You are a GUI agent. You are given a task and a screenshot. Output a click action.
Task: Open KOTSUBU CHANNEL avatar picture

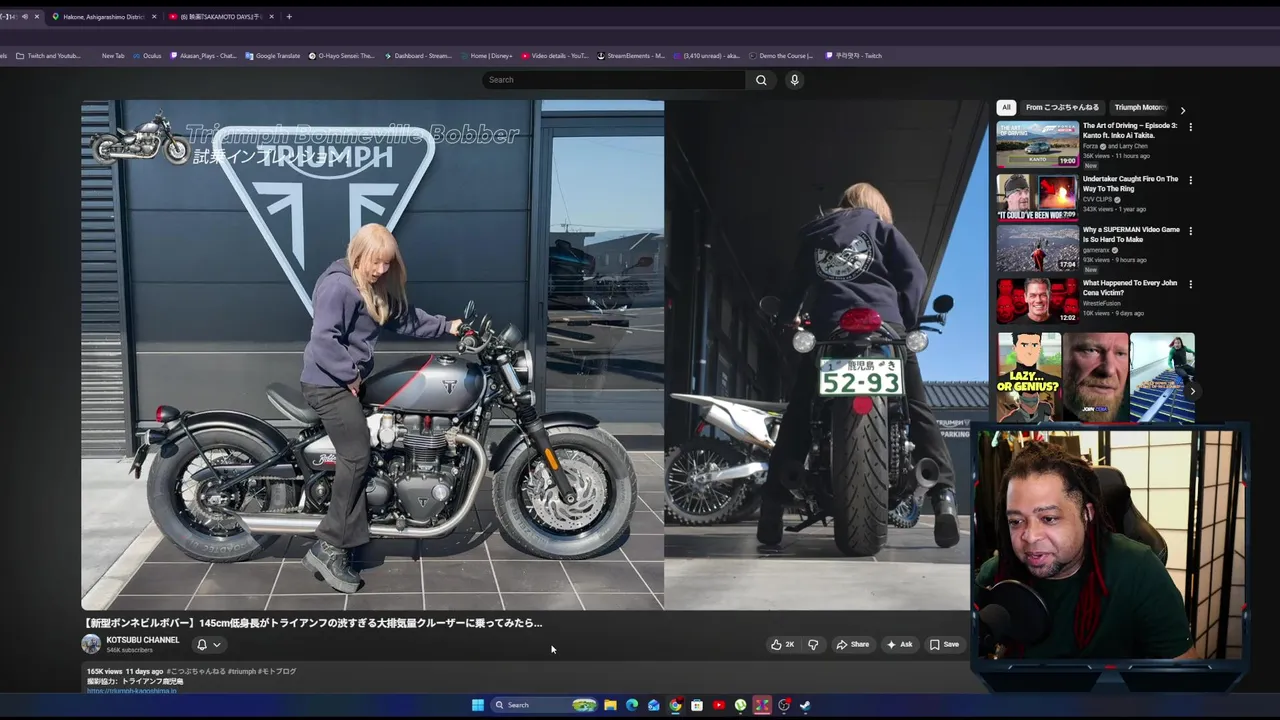tap(91, 644)
